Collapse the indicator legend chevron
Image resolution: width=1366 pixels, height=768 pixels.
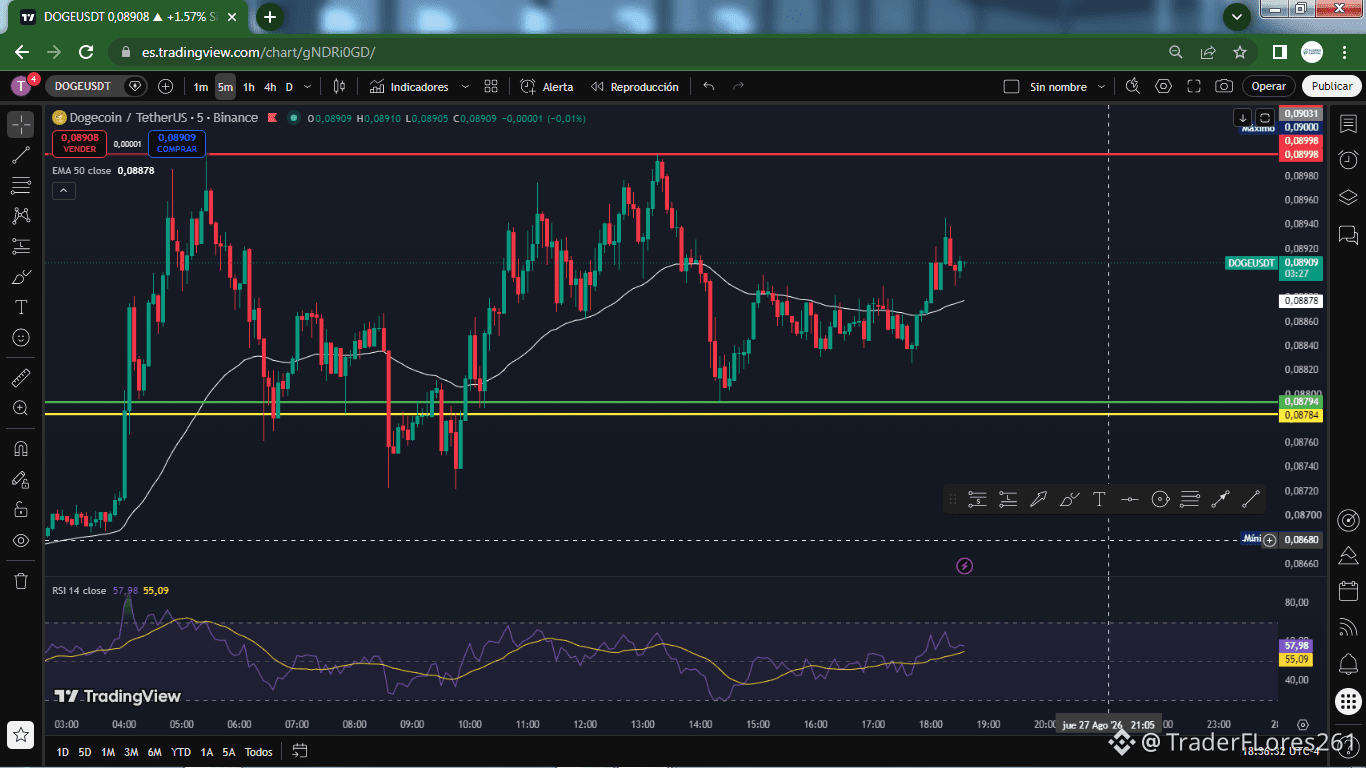coord(63,191)
